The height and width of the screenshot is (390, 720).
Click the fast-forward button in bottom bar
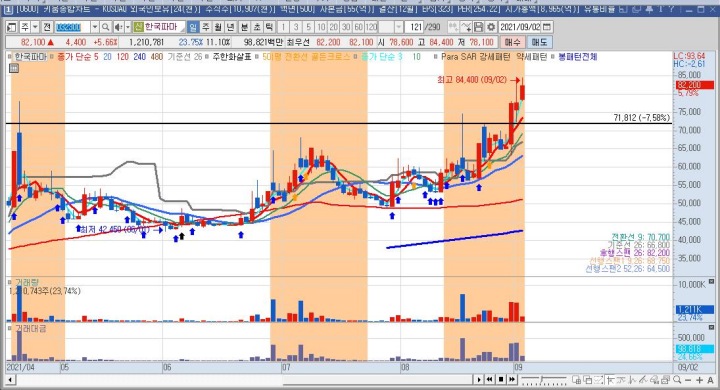click(x=512, y=379)
